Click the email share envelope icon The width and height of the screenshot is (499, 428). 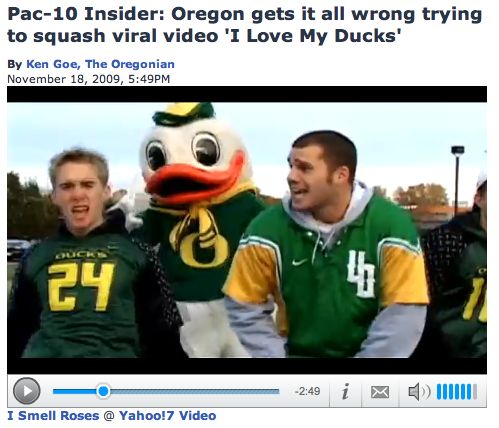click(x=380, y=392)
